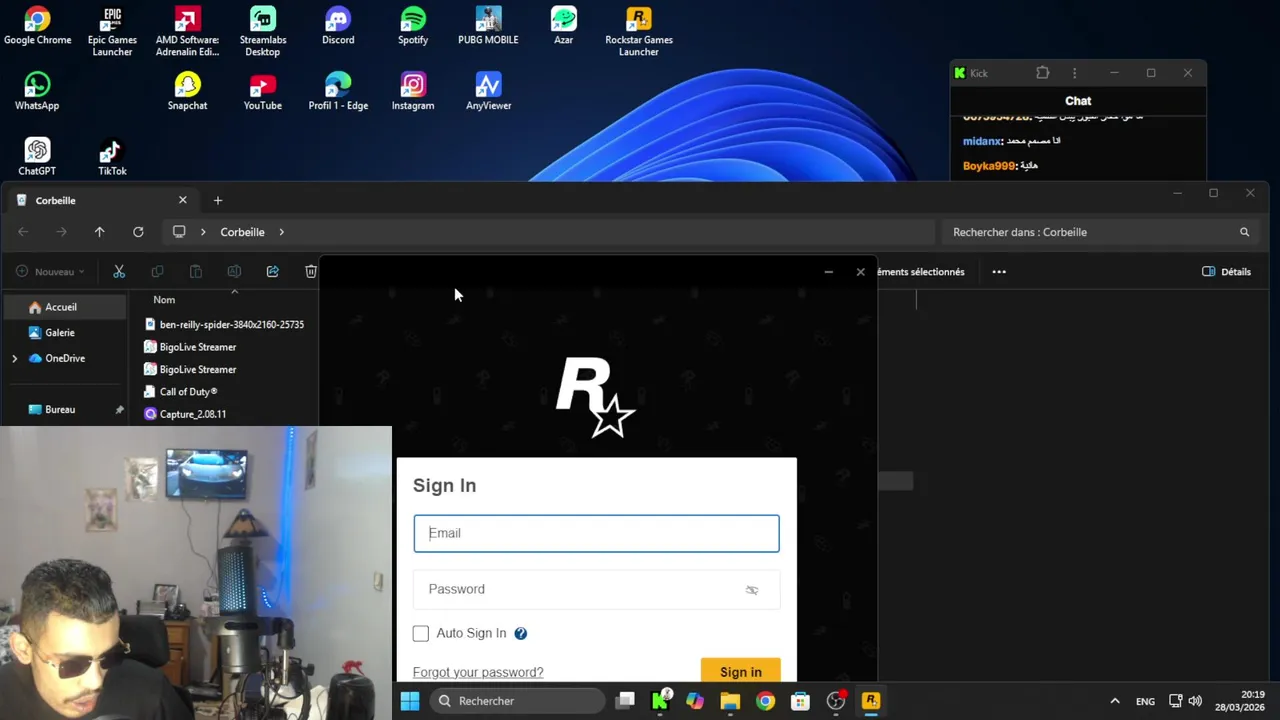Click the Rechercher dans : Corbeille search field
Image resolution: width=1280 pixels, height=720 pixels.
tap(1098, 232)
